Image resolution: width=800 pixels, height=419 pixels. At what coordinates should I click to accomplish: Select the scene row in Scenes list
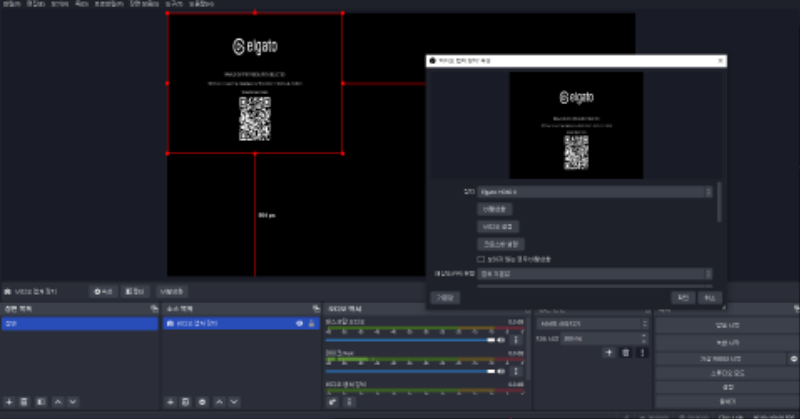coord(80,324)
